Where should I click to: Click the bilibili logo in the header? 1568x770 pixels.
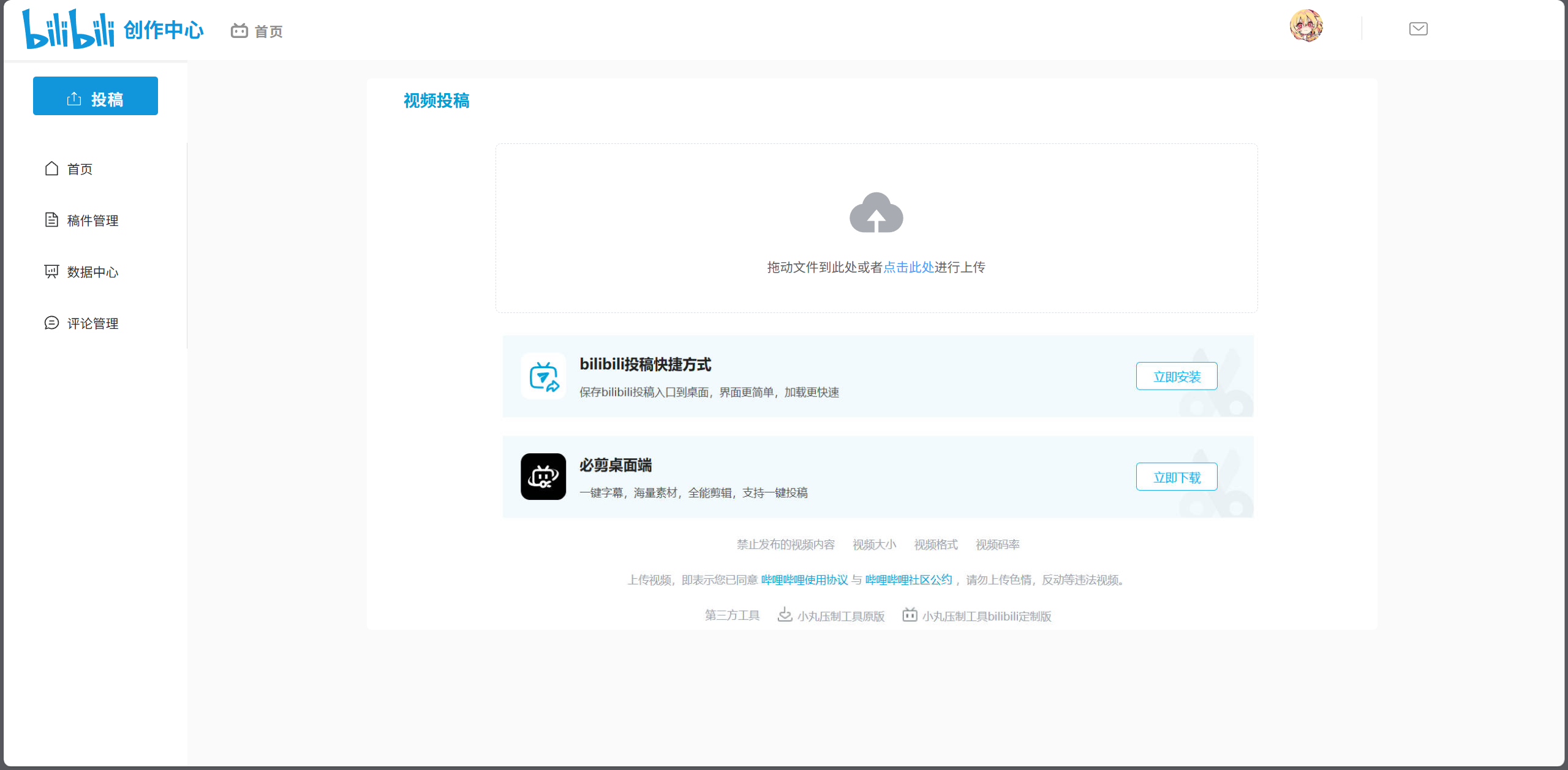[68, 29]
